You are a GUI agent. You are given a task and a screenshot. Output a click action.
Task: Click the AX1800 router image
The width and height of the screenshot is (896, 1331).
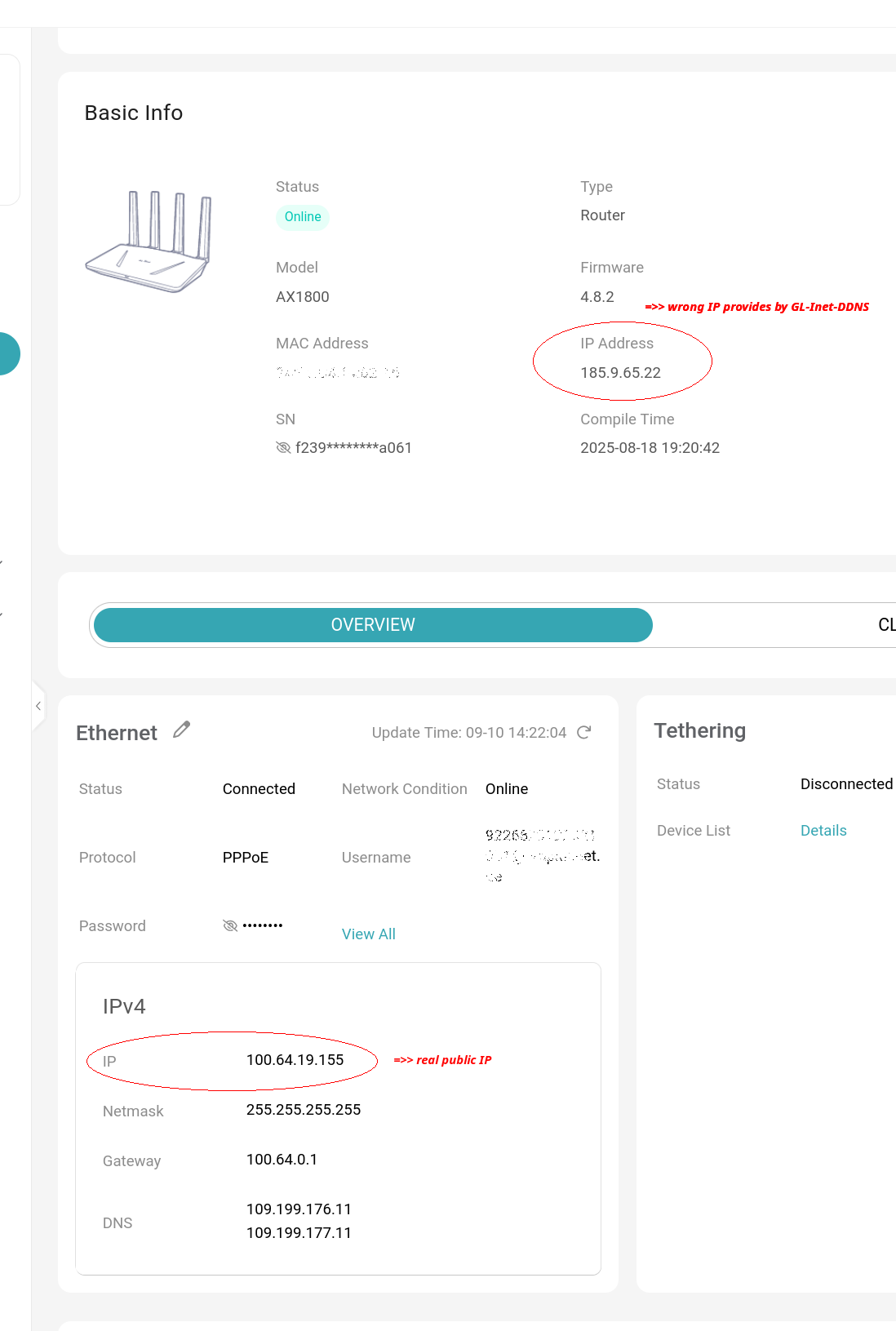[x=149, y=242]
